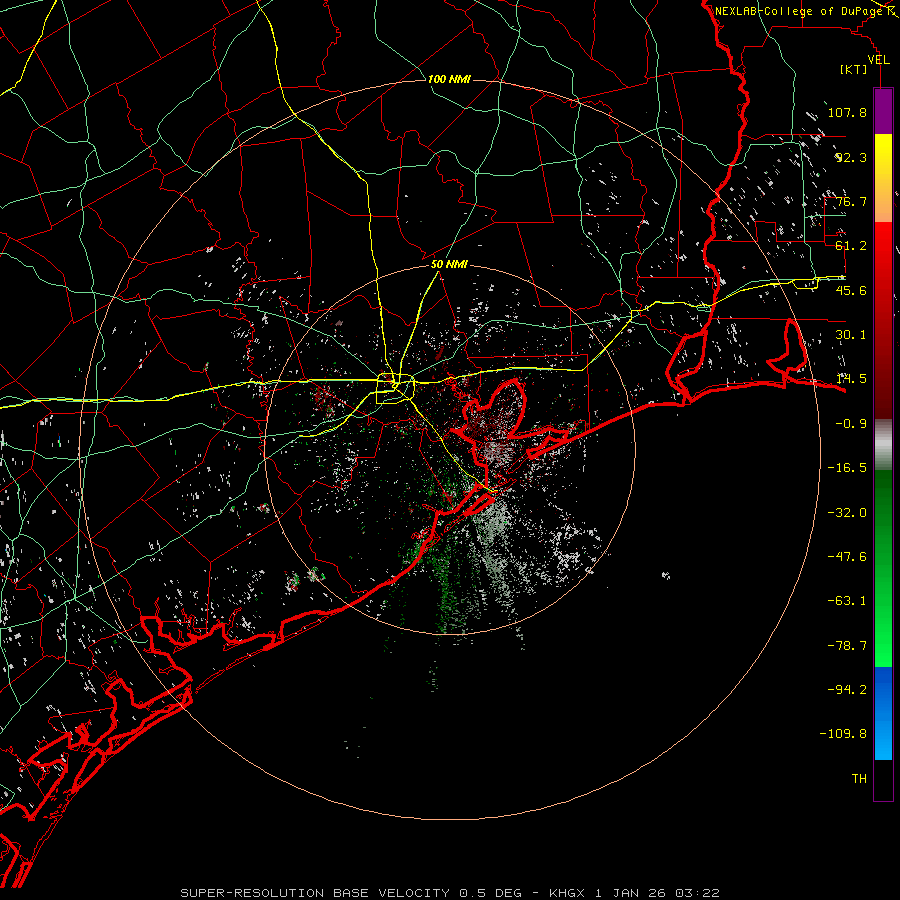The width and height of the screenshot is (900, 900).
Task: Click the NEXLAB-College of DuPage watermark text
Action: [798, 11]
